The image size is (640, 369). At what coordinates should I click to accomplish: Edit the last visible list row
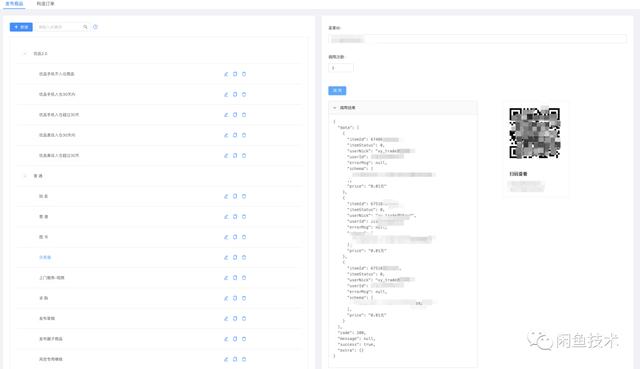point(226,359)
